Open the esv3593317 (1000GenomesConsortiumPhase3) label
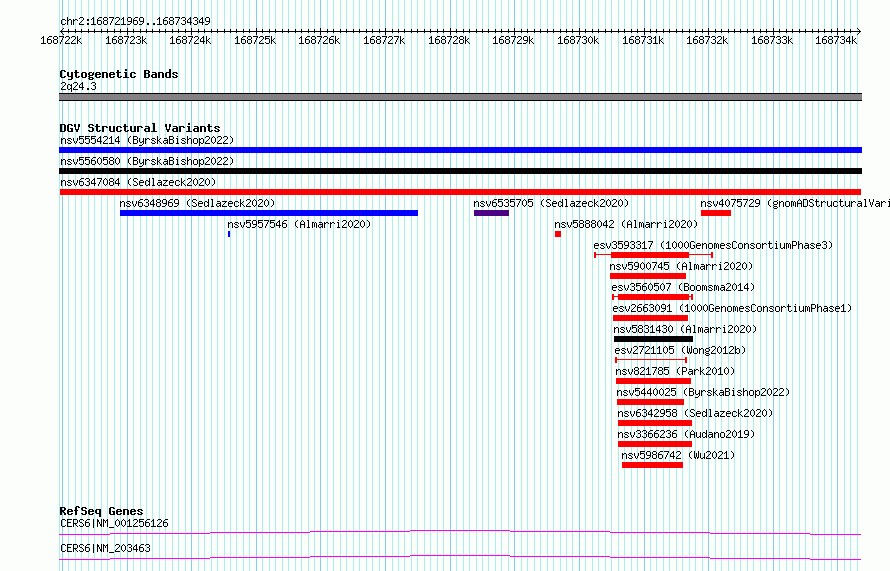 click(x=713, y=245)
